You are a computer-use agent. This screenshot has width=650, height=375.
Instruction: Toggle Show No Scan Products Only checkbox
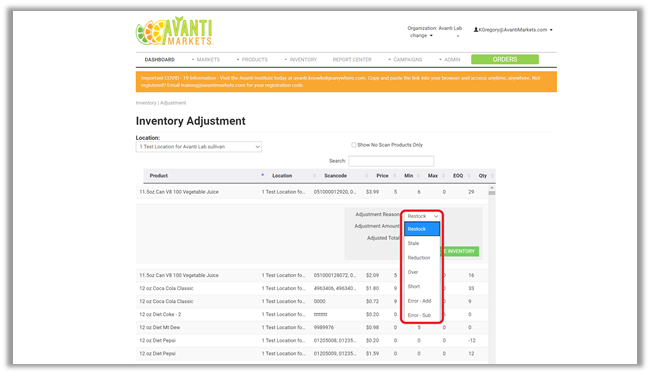click(354, 145)
